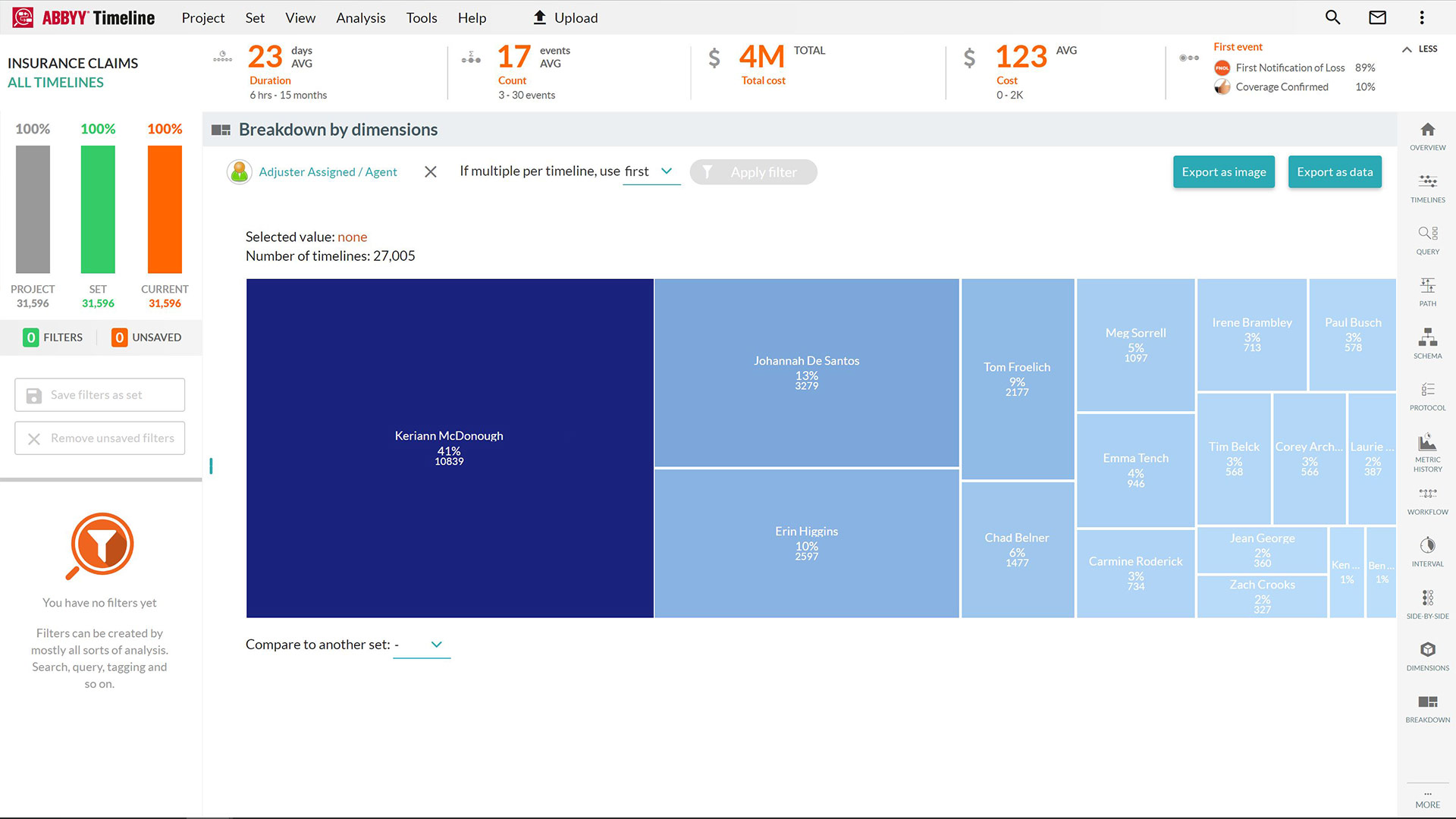Click the ALL TIMELINES label
Screen dimensions: 1456x819
[55, 83]
